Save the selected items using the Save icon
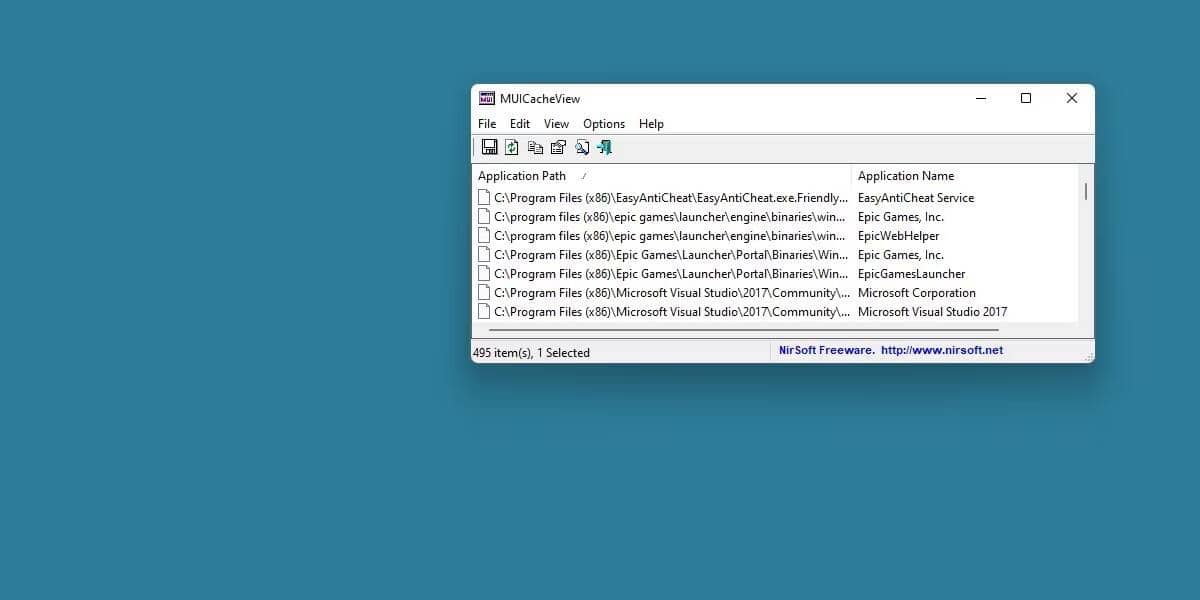 pyautogui.click(x=490, y=147)
